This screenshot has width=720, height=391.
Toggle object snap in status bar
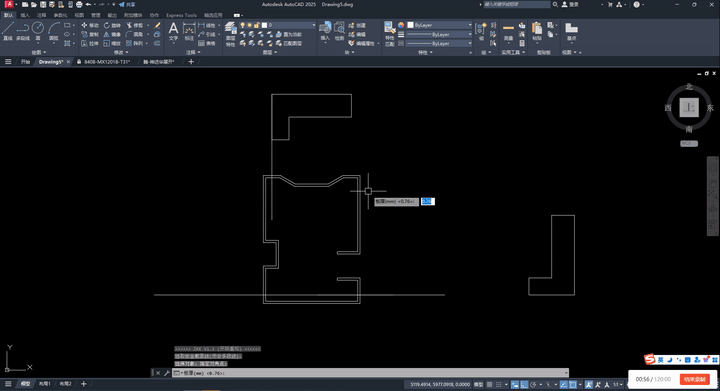point(573,385)
